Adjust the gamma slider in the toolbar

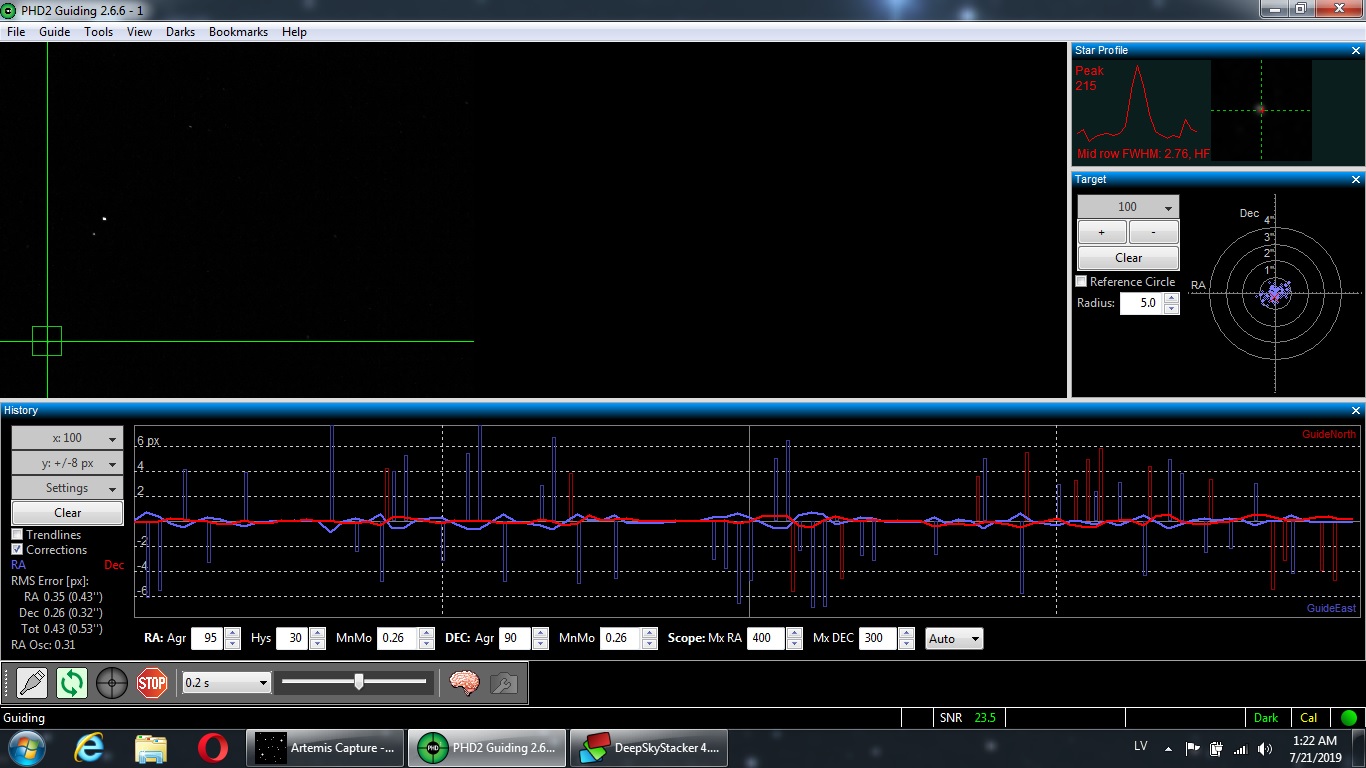tap(358, 682)
